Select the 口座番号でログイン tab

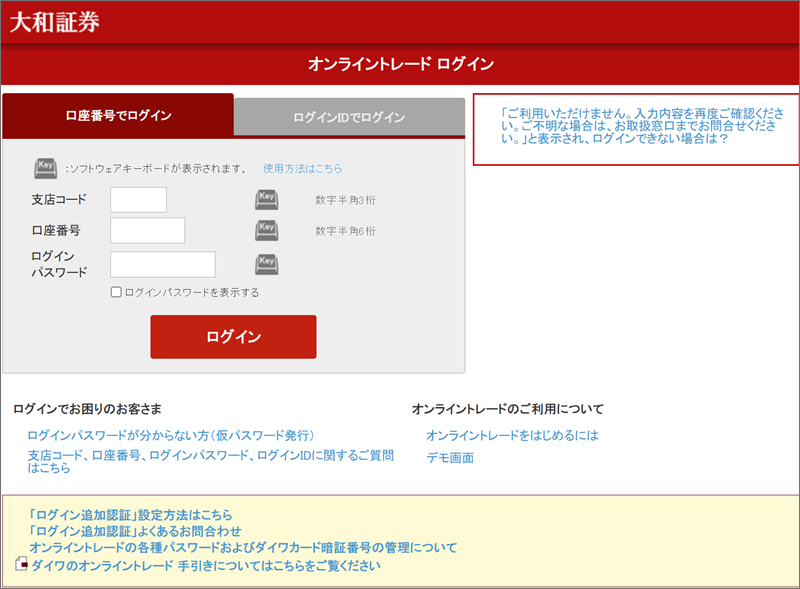(118, 116)
